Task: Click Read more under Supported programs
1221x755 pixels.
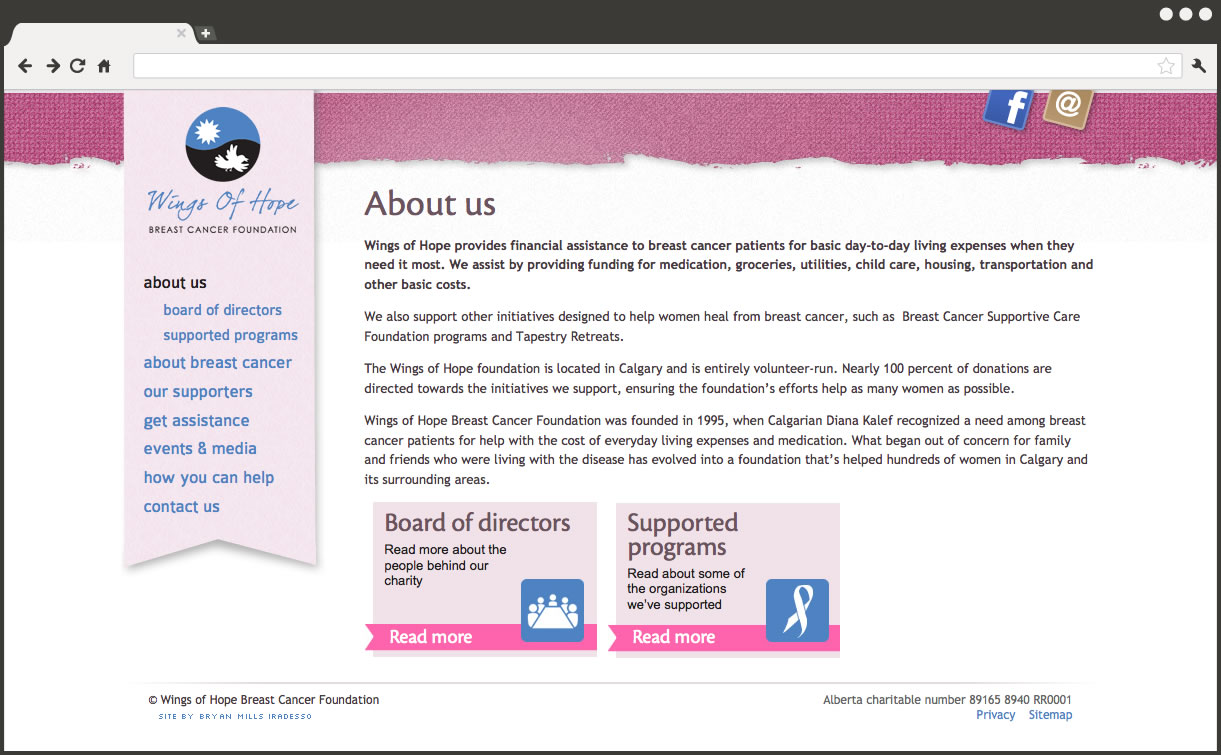Action: (x=673, y=637)
